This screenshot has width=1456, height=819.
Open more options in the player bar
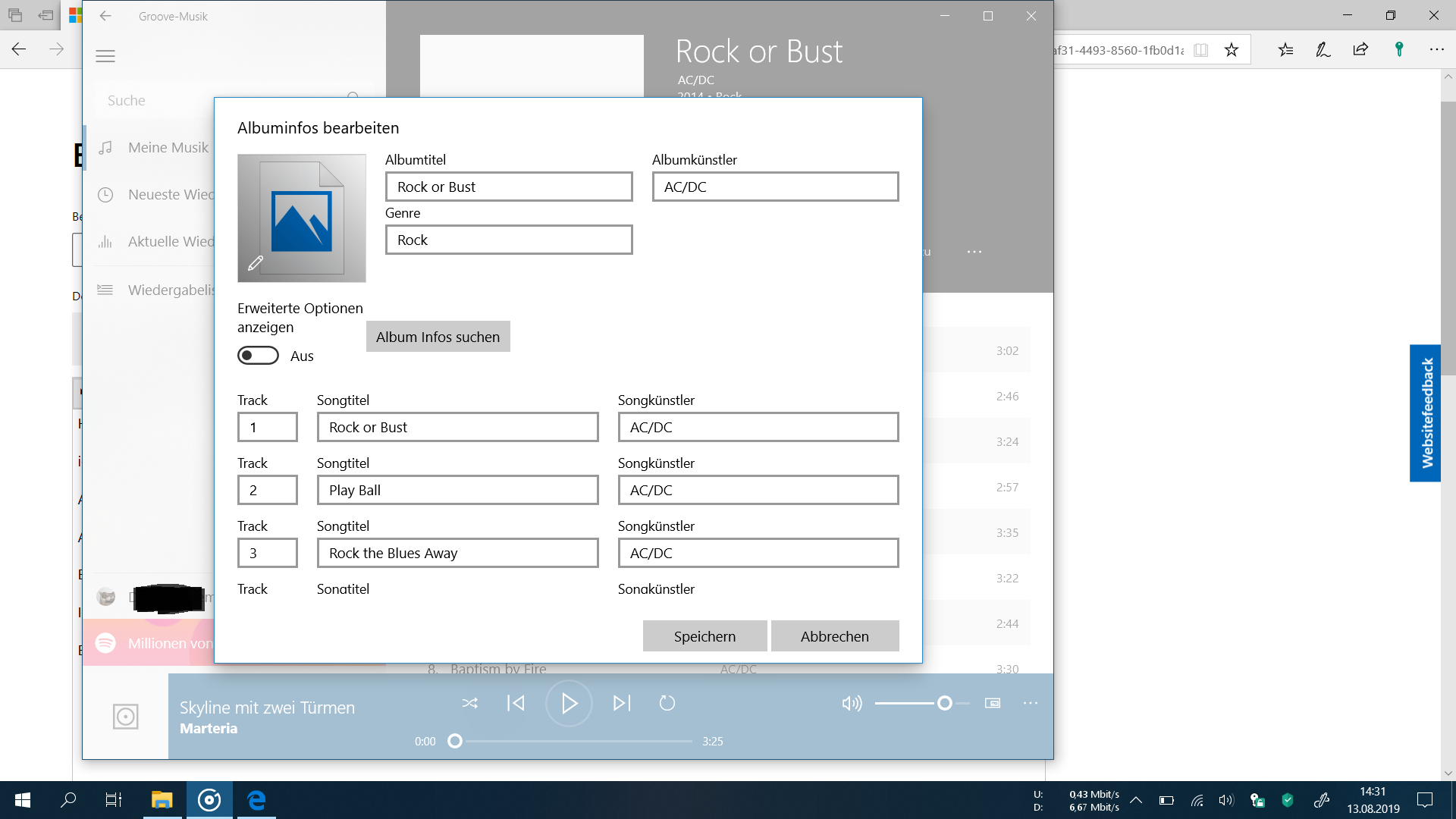pyautogui.click(x=1030, y=703)
